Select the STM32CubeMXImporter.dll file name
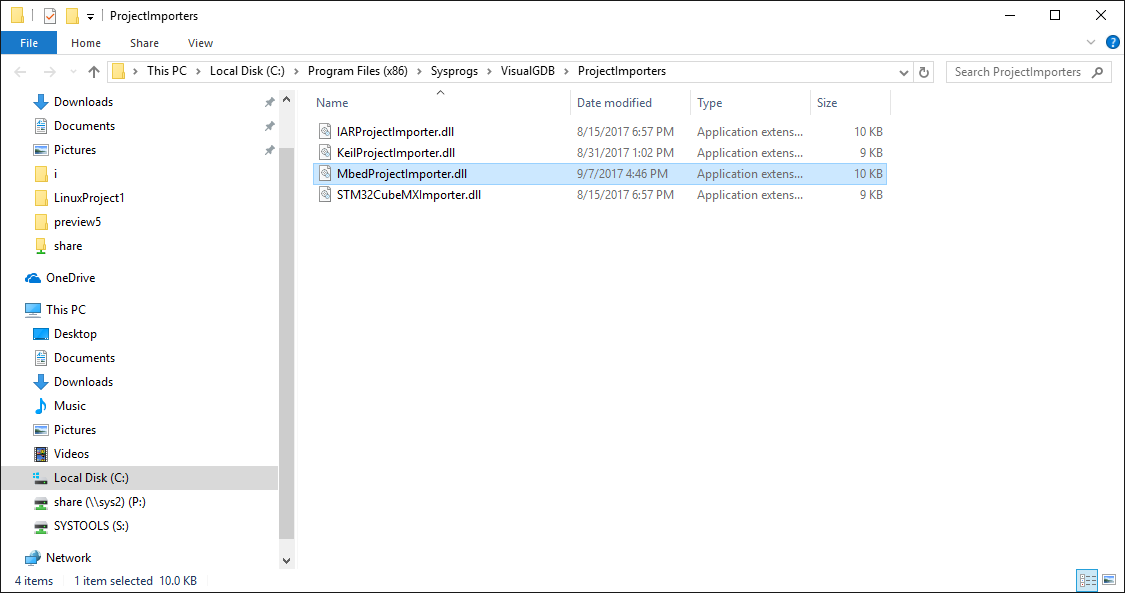1125x593 pixels. (x=408, y=194)
